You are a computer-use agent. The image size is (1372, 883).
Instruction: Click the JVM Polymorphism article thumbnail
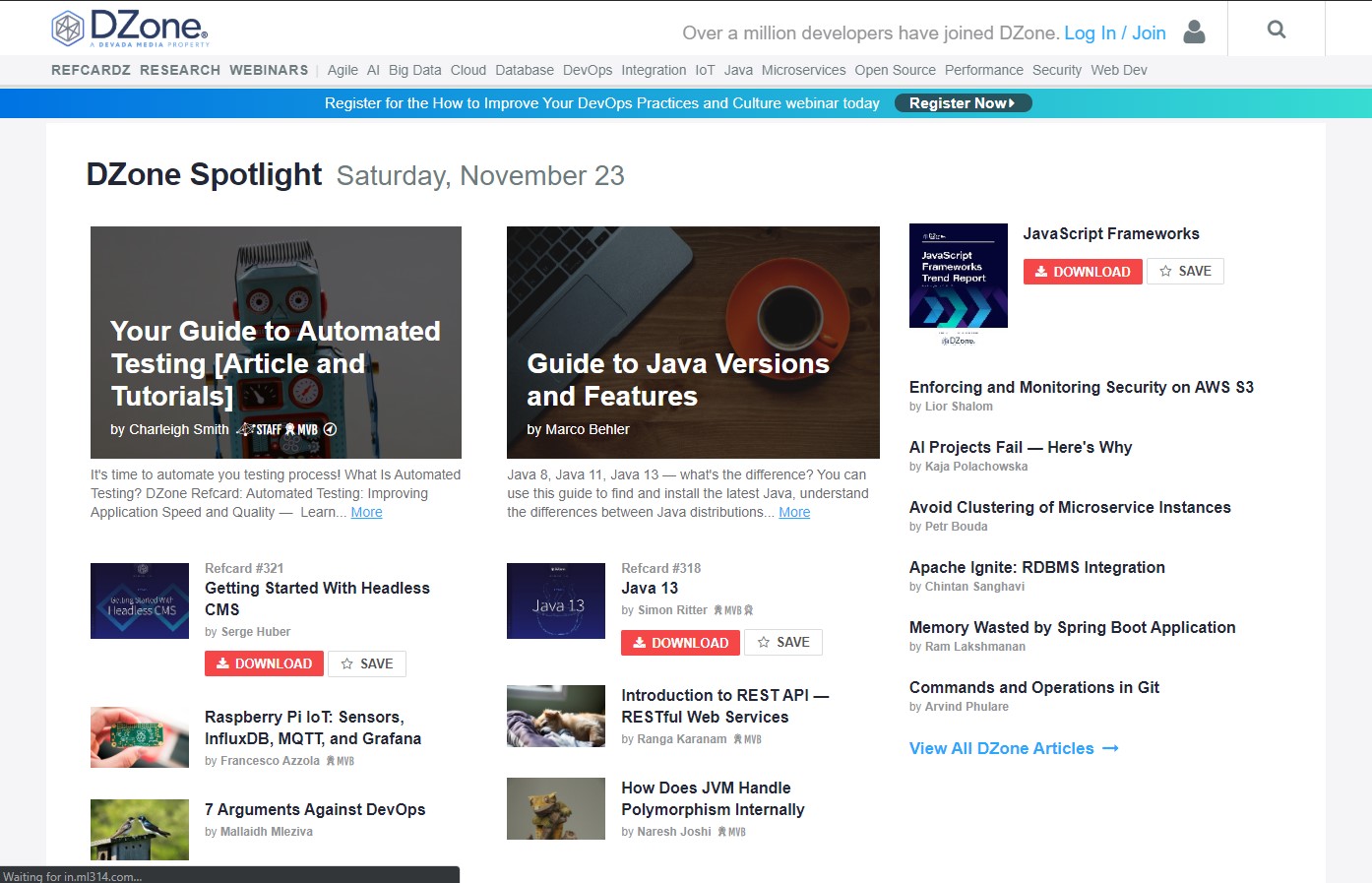click(556, 808)
